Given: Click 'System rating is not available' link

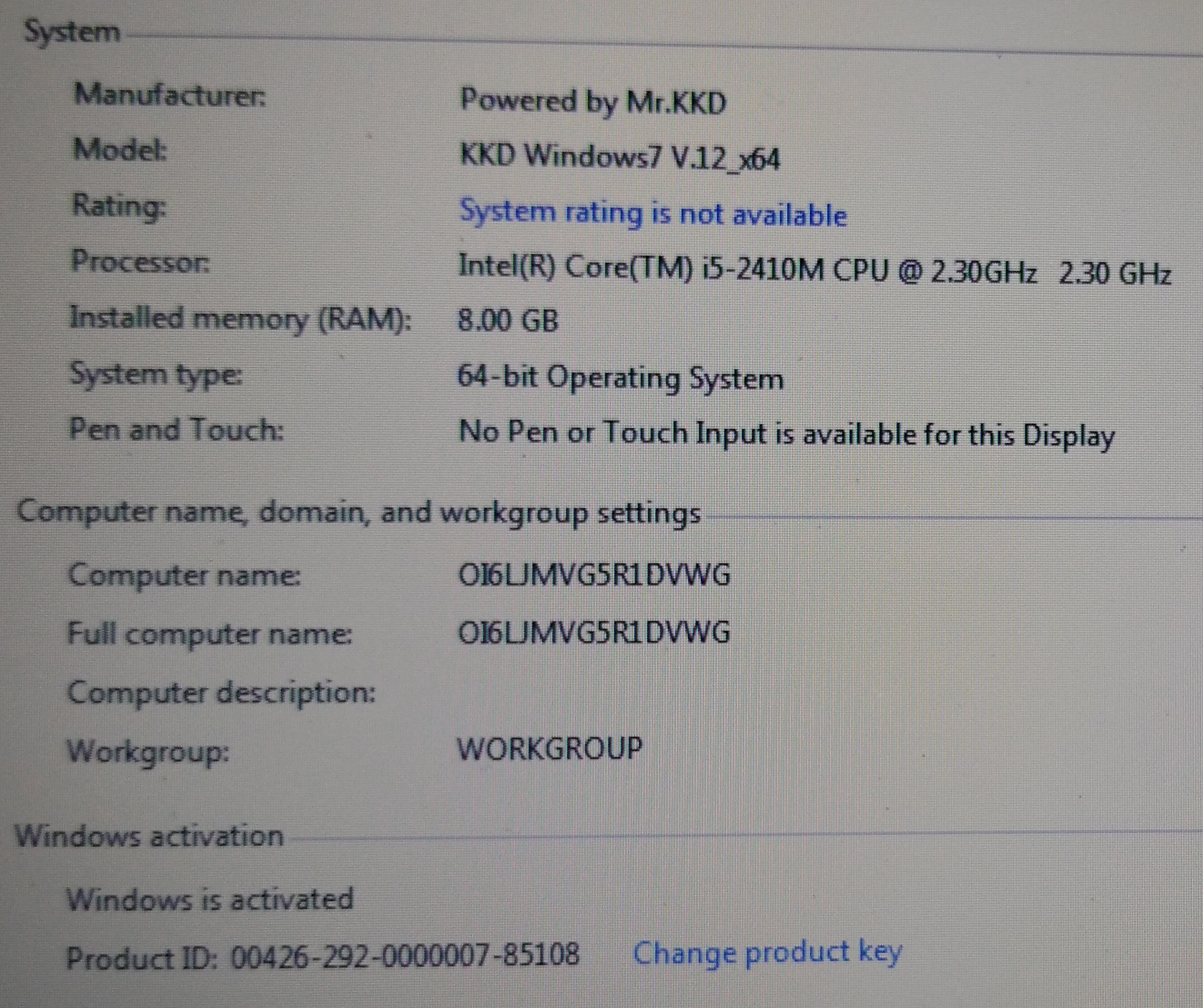Looking at the screenshot, I should 653,213.
